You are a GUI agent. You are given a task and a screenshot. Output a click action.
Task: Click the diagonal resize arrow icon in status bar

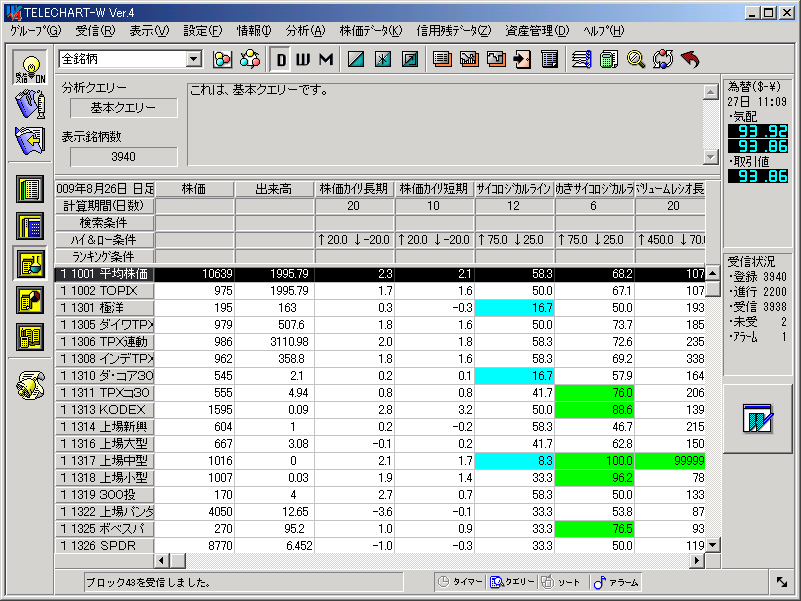pyautogui.click(x=782, y=582)
